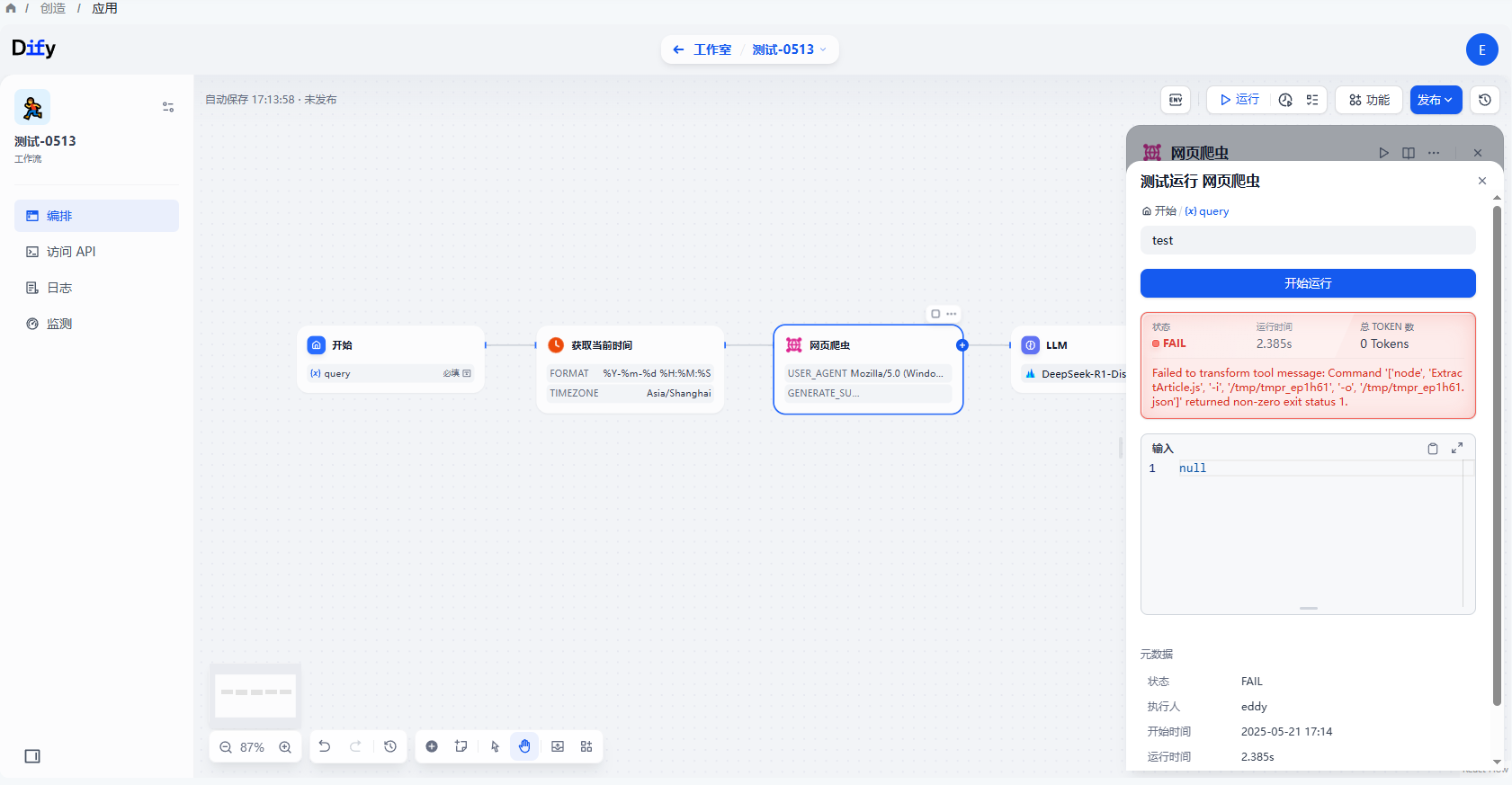This screenshot has width=1512, height=785.
Task: Click the 开始 link in variable path
Action: (x=1159, y=211)
